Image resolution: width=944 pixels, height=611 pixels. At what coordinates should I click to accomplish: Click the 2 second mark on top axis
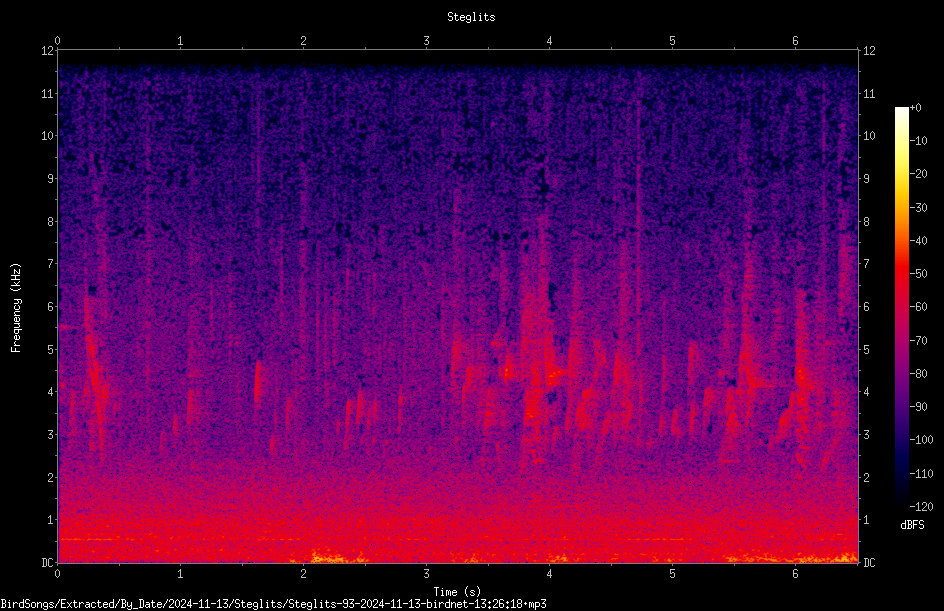pos(303,41)
